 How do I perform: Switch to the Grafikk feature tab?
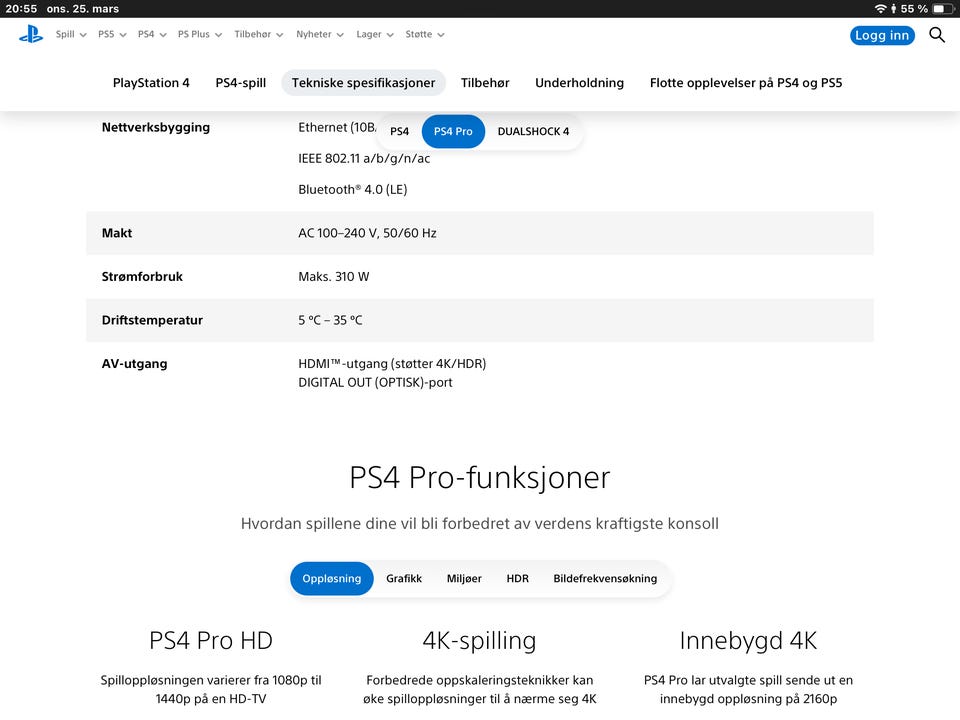pyautogui.click(x=404, y=579)
